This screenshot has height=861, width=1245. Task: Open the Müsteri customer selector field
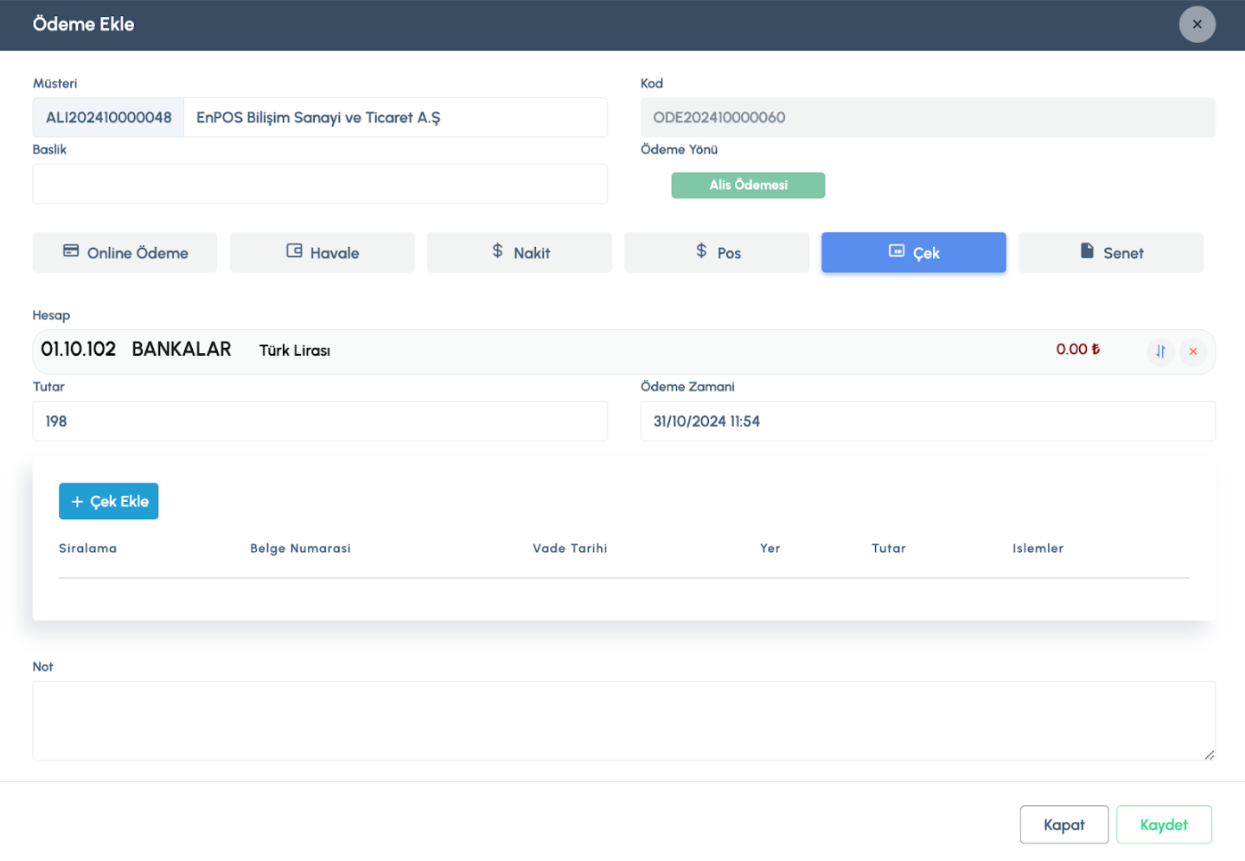tap(395, 117)
